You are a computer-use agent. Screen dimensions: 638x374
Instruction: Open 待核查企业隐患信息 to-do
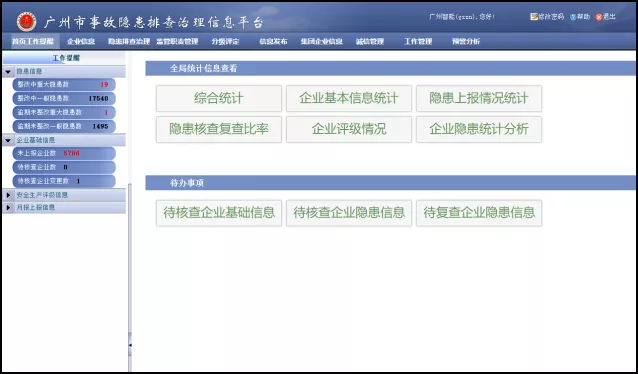(349, 213)
